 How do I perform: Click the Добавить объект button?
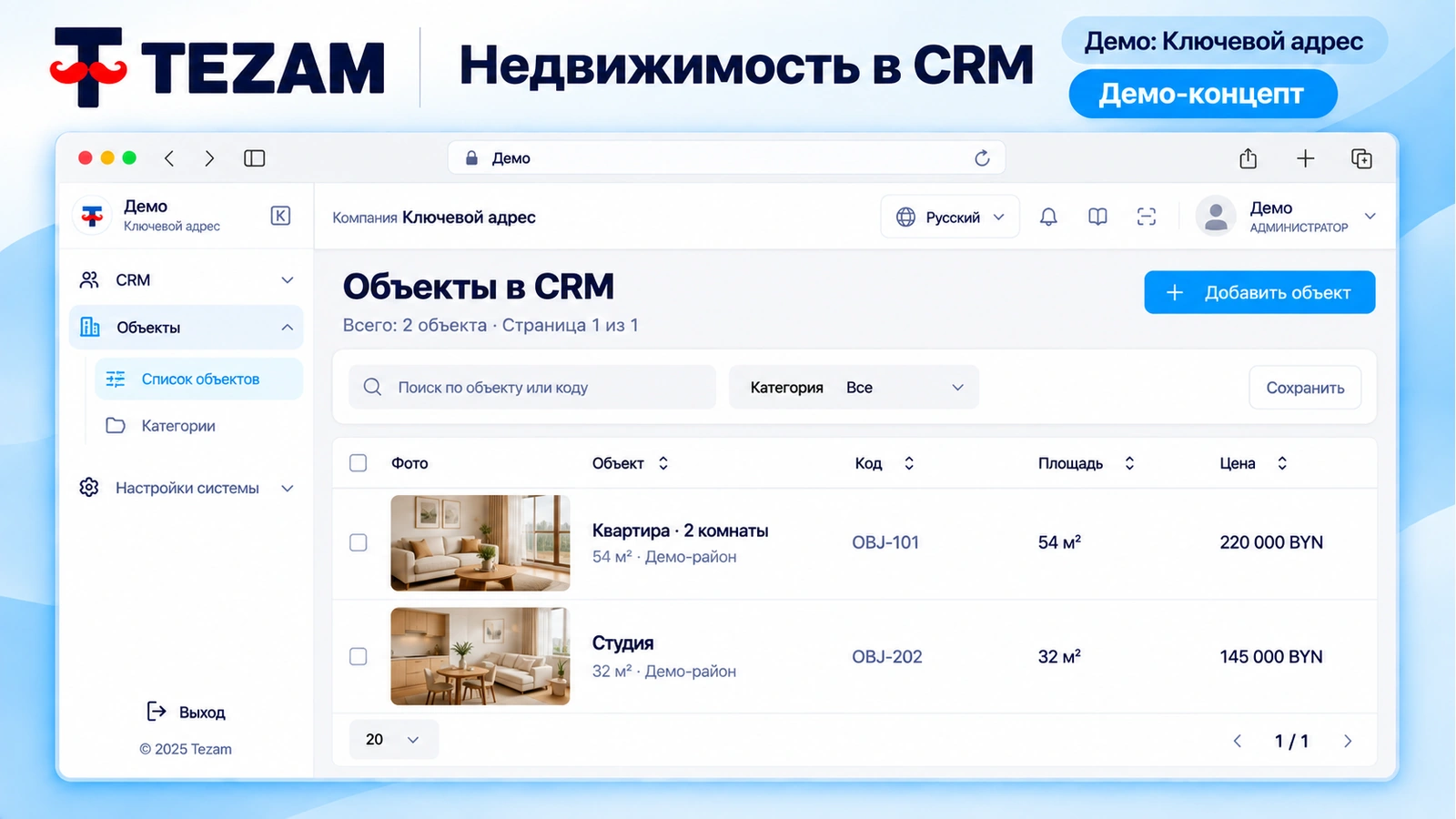tap(1259, 292)
